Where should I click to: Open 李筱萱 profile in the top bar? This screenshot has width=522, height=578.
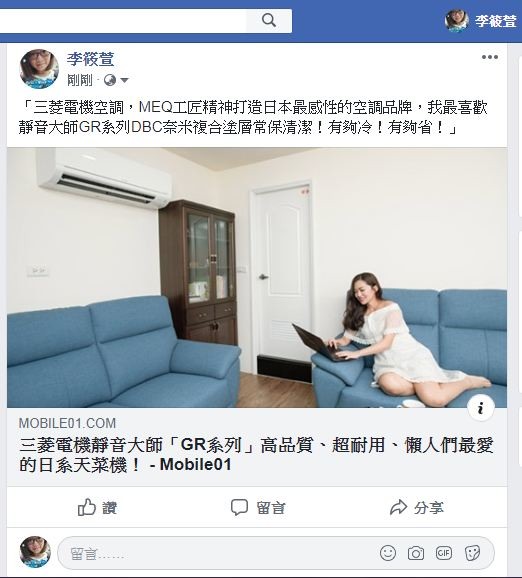coord(481,21)
